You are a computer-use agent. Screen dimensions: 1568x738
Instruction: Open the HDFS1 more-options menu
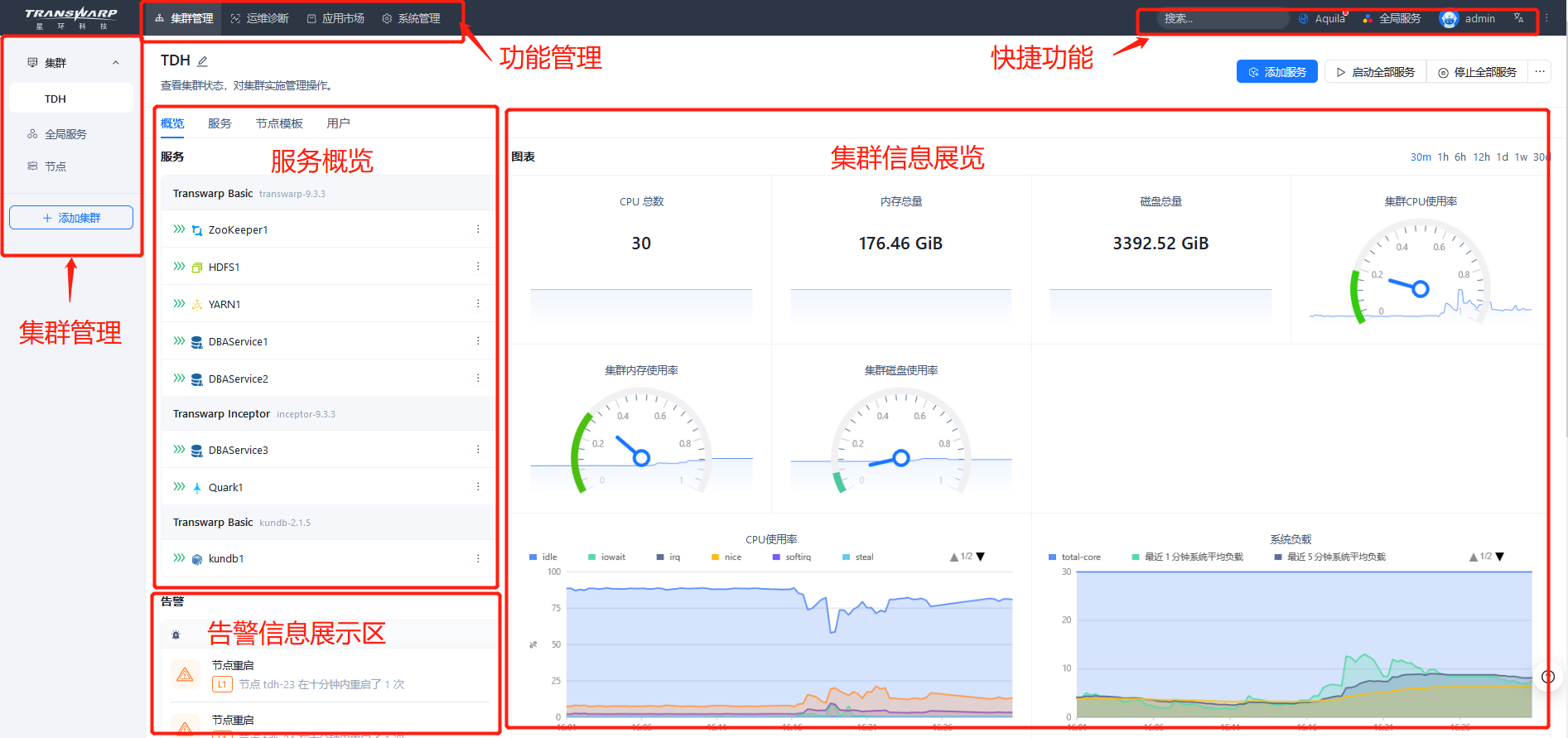point(478,267)
